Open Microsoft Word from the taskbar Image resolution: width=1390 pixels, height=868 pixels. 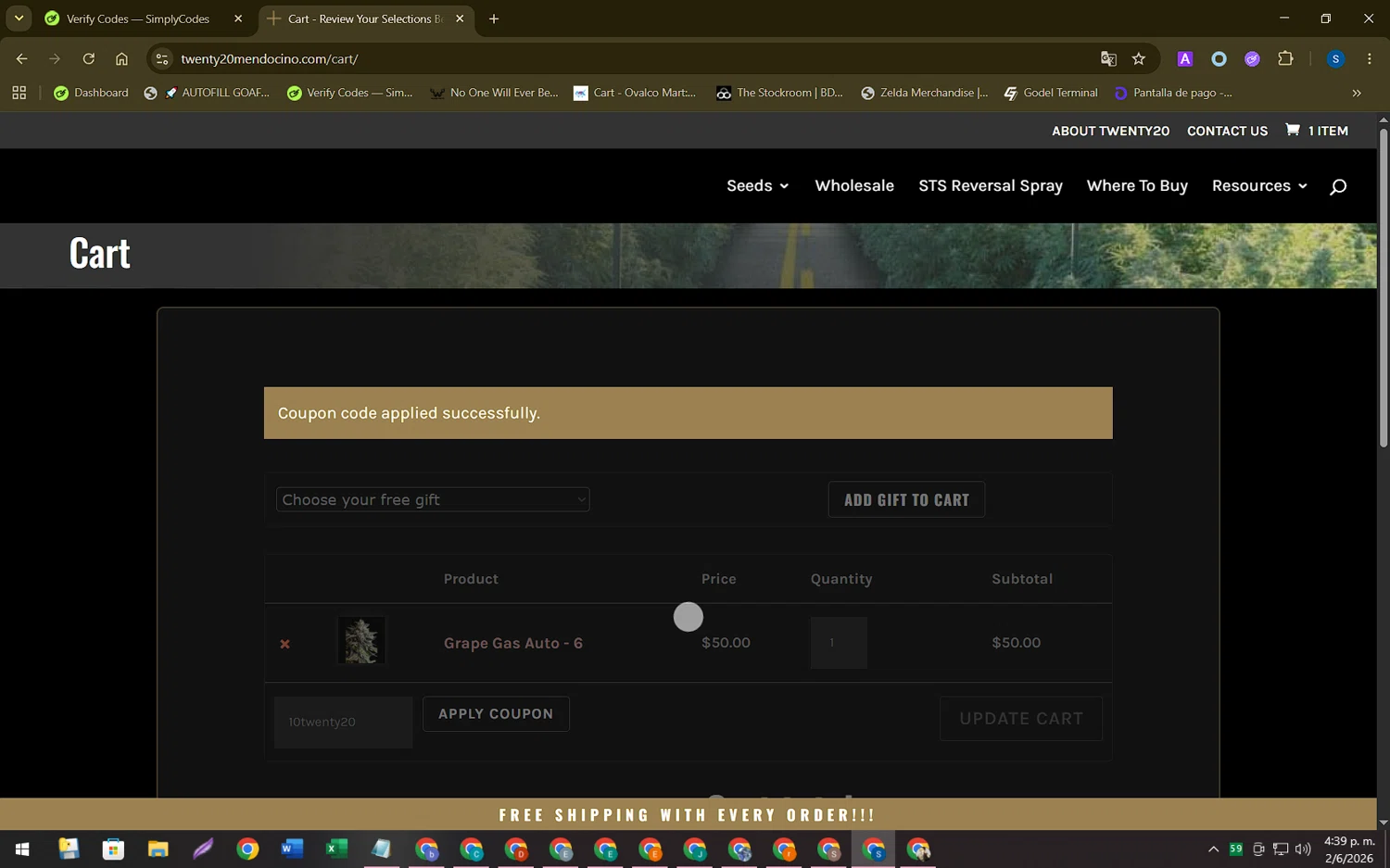pos(292,849)
